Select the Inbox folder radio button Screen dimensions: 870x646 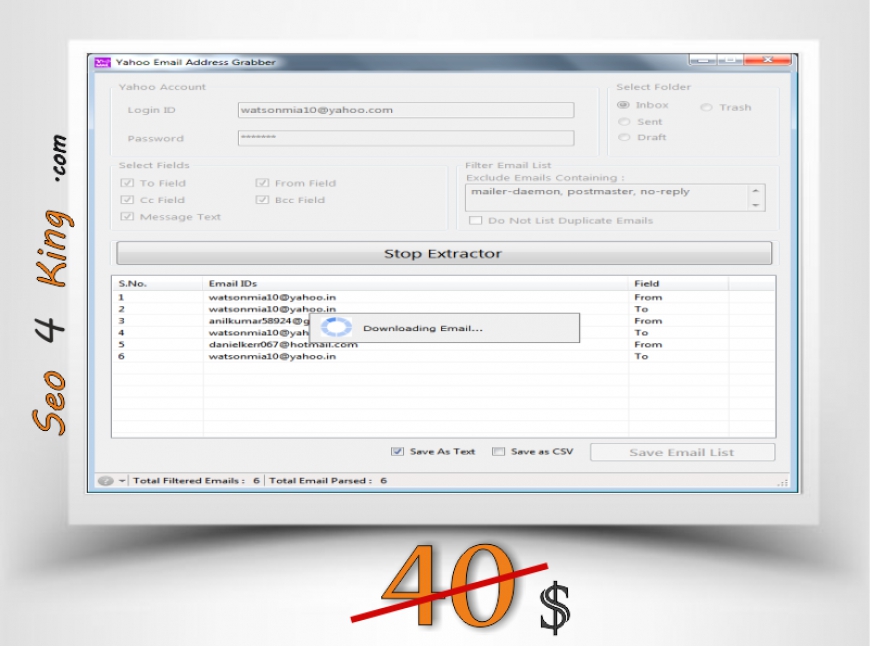[x=624, y=105]
